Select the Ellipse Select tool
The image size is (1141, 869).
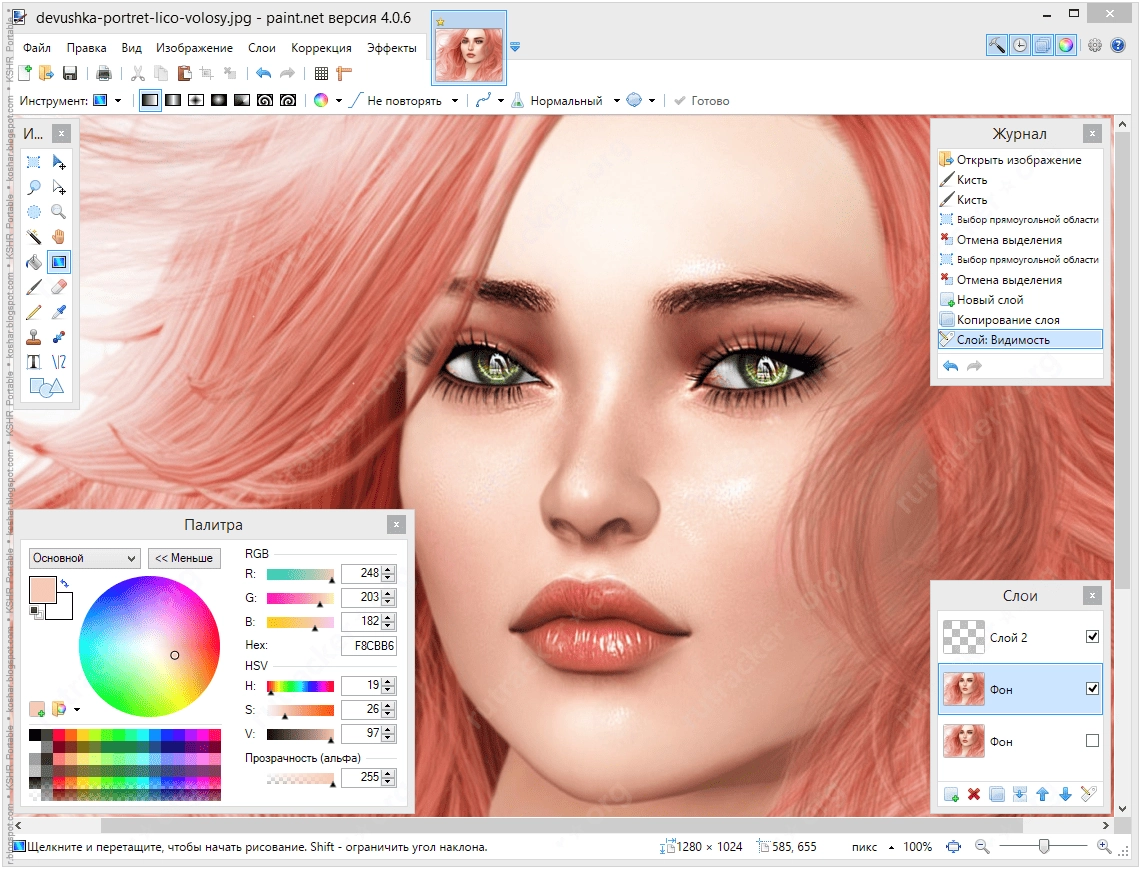pyautogui.click(x=33, y=212)
